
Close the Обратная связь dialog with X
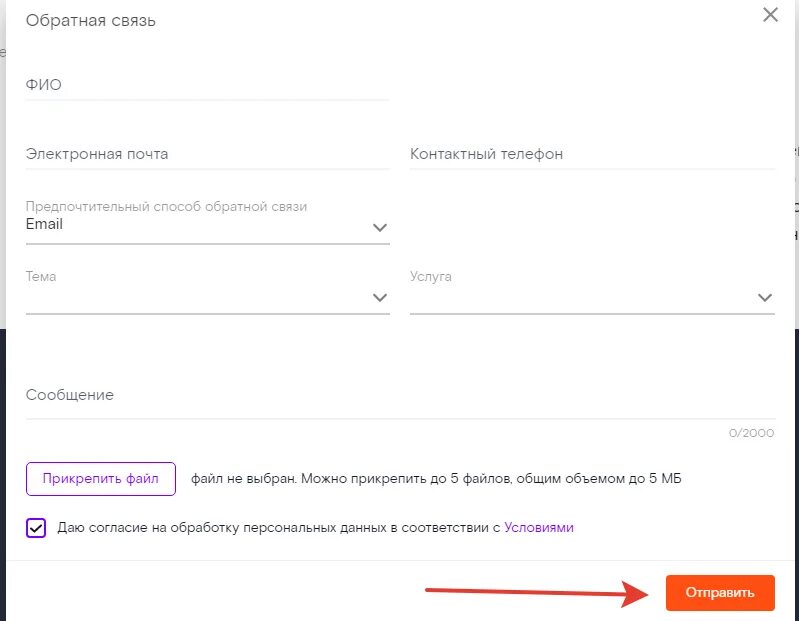[x=770, y=15]
